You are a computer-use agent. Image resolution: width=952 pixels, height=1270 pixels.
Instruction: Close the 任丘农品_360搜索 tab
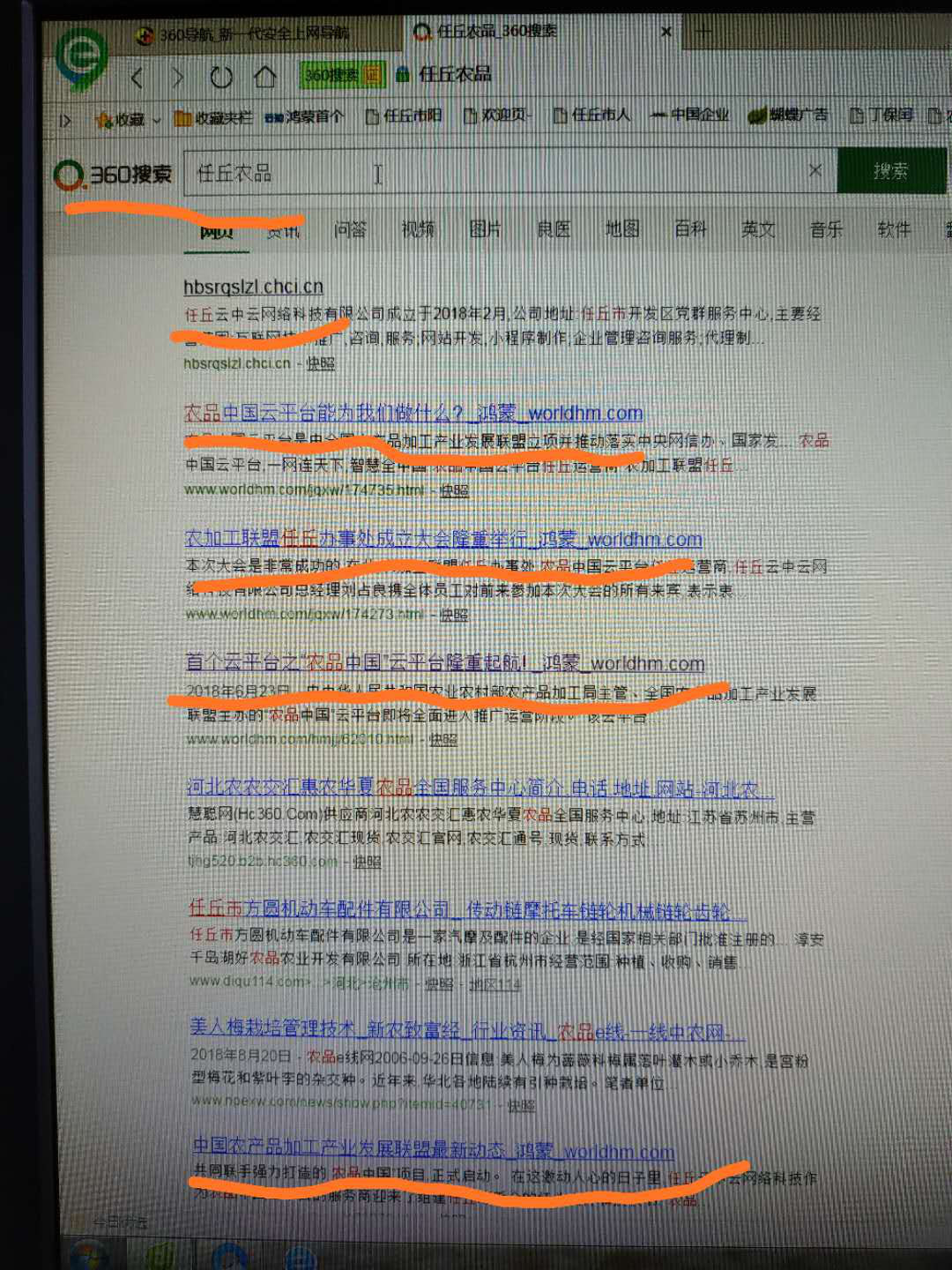click(666, 32)
